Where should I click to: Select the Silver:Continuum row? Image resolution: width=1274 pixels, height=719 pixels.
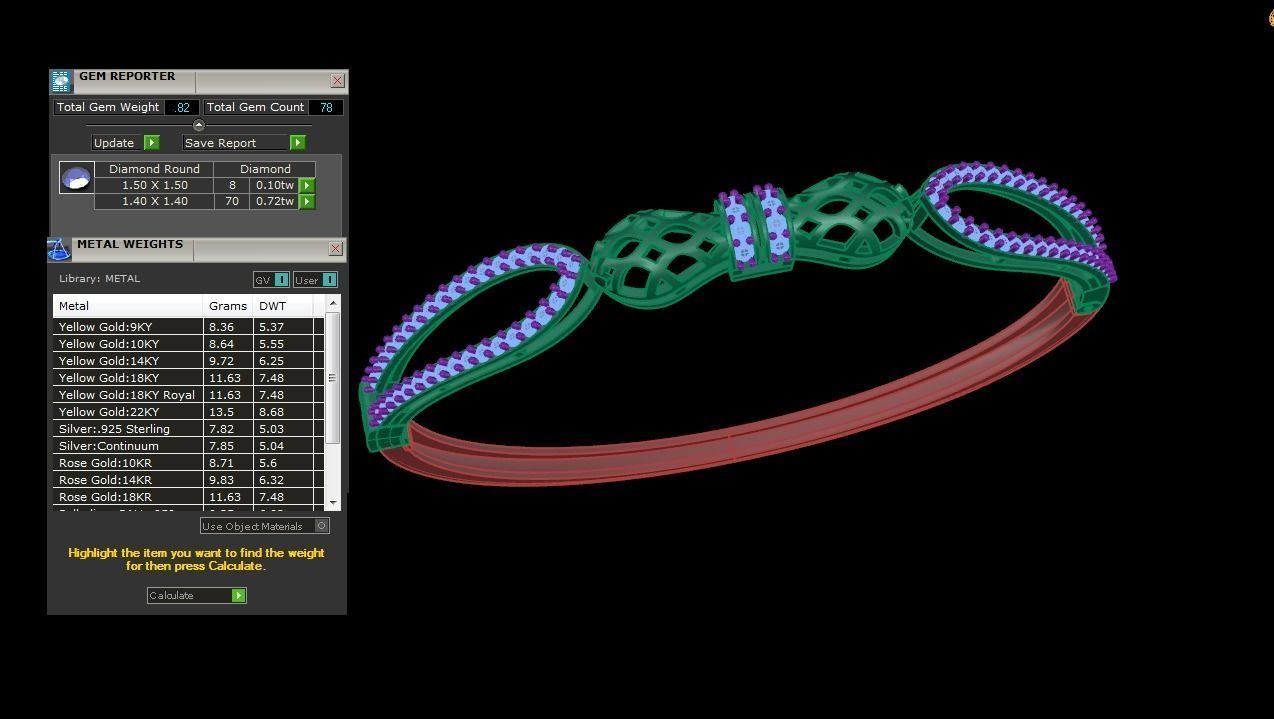pyautogui.click(x=188, y=446)
